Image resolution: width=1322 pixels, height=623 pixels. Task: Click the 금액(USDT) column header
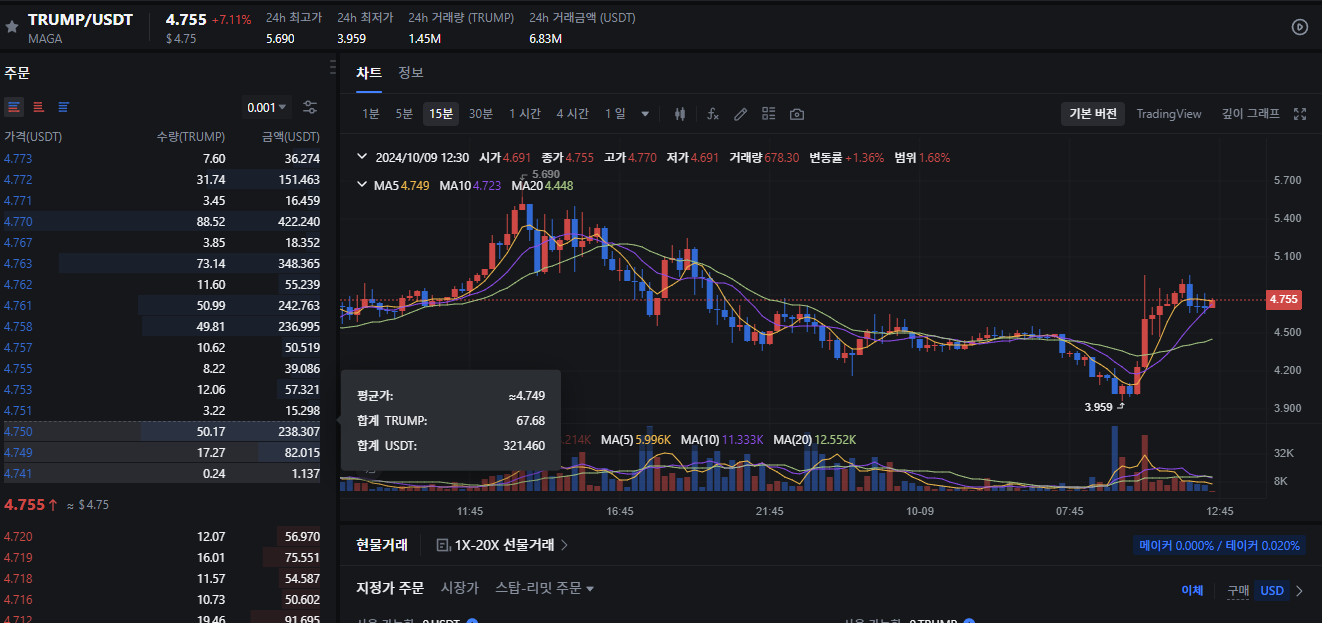(x=291, y=136)
